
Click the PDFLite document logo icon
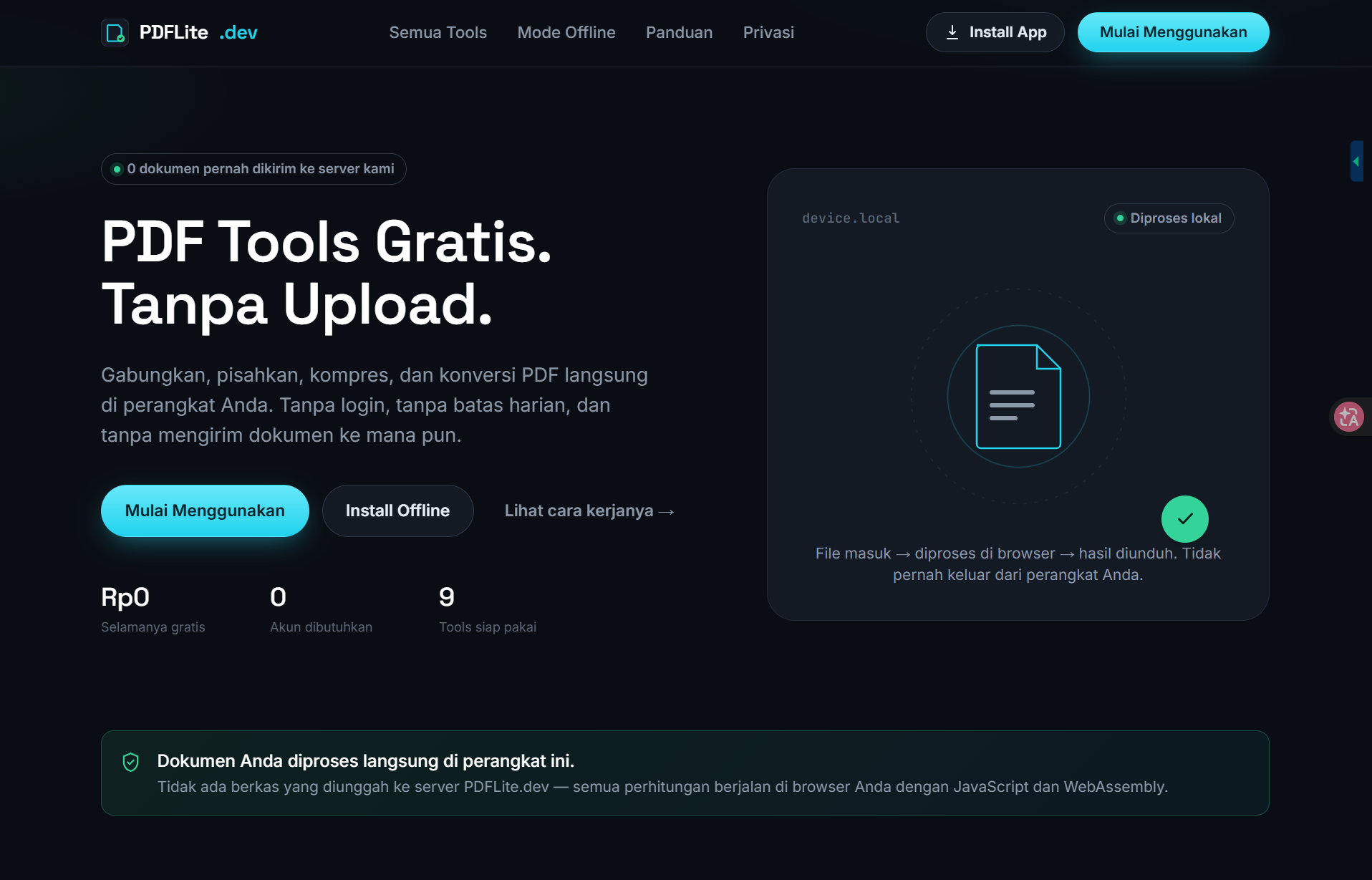(x=115, y=32)
